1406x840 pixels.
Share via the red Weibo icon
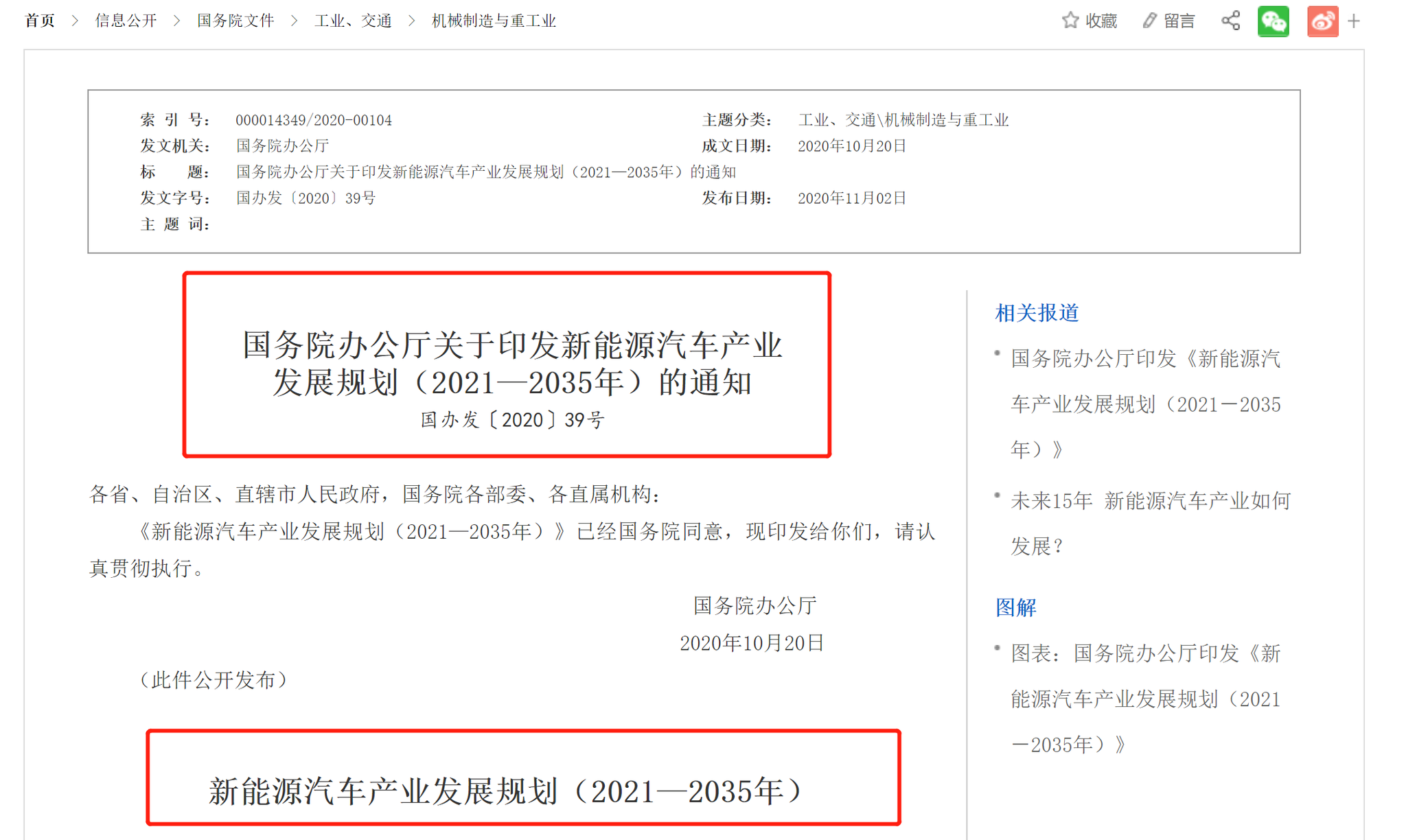[1322, 21]
